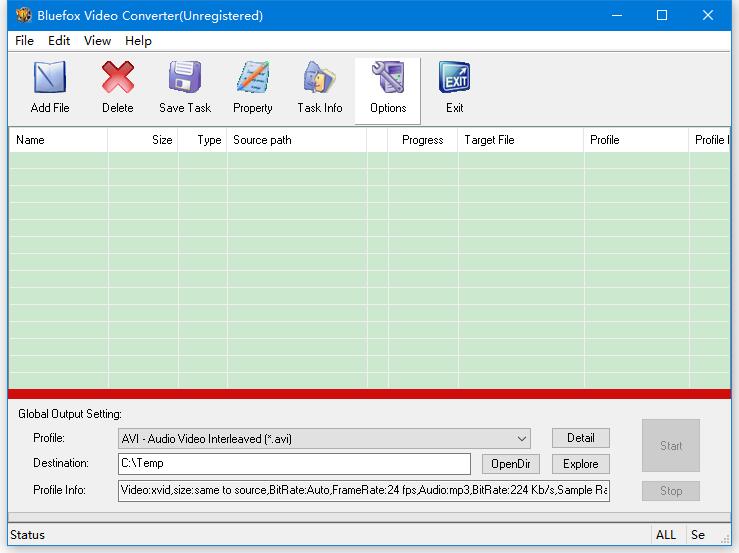739x553 pixels.
Task: Click the Target File column header
Action: tap(520, 140)
